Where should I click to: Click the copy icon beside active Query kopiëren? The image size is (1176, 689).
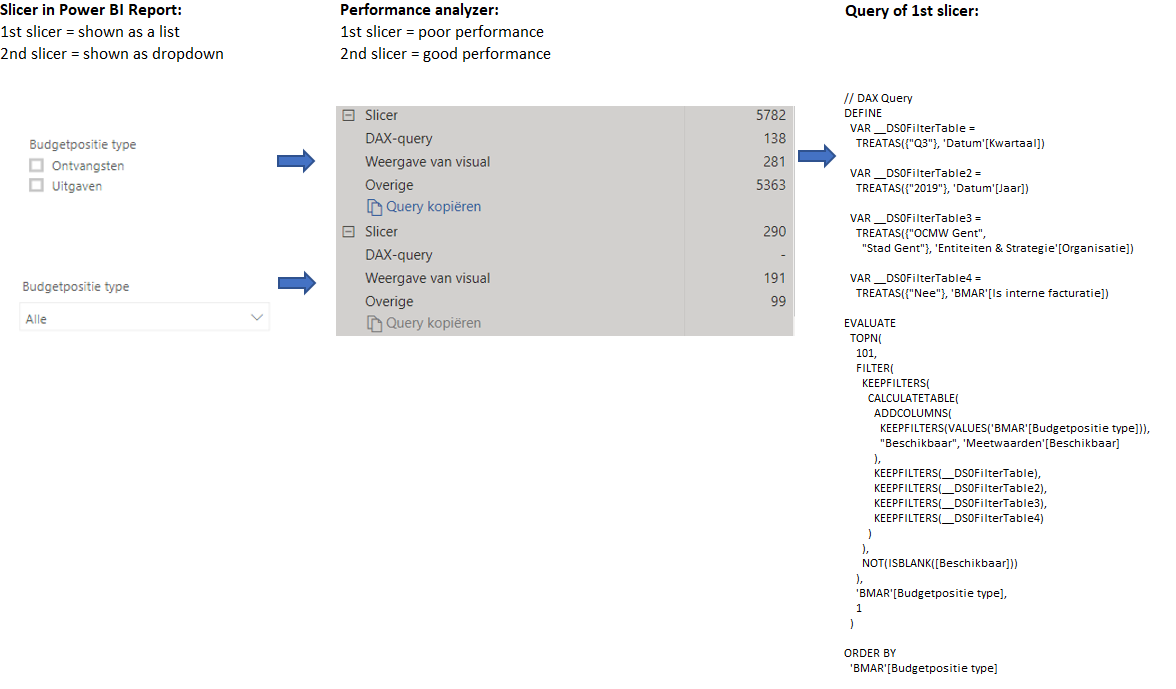(x=374, y=207)
